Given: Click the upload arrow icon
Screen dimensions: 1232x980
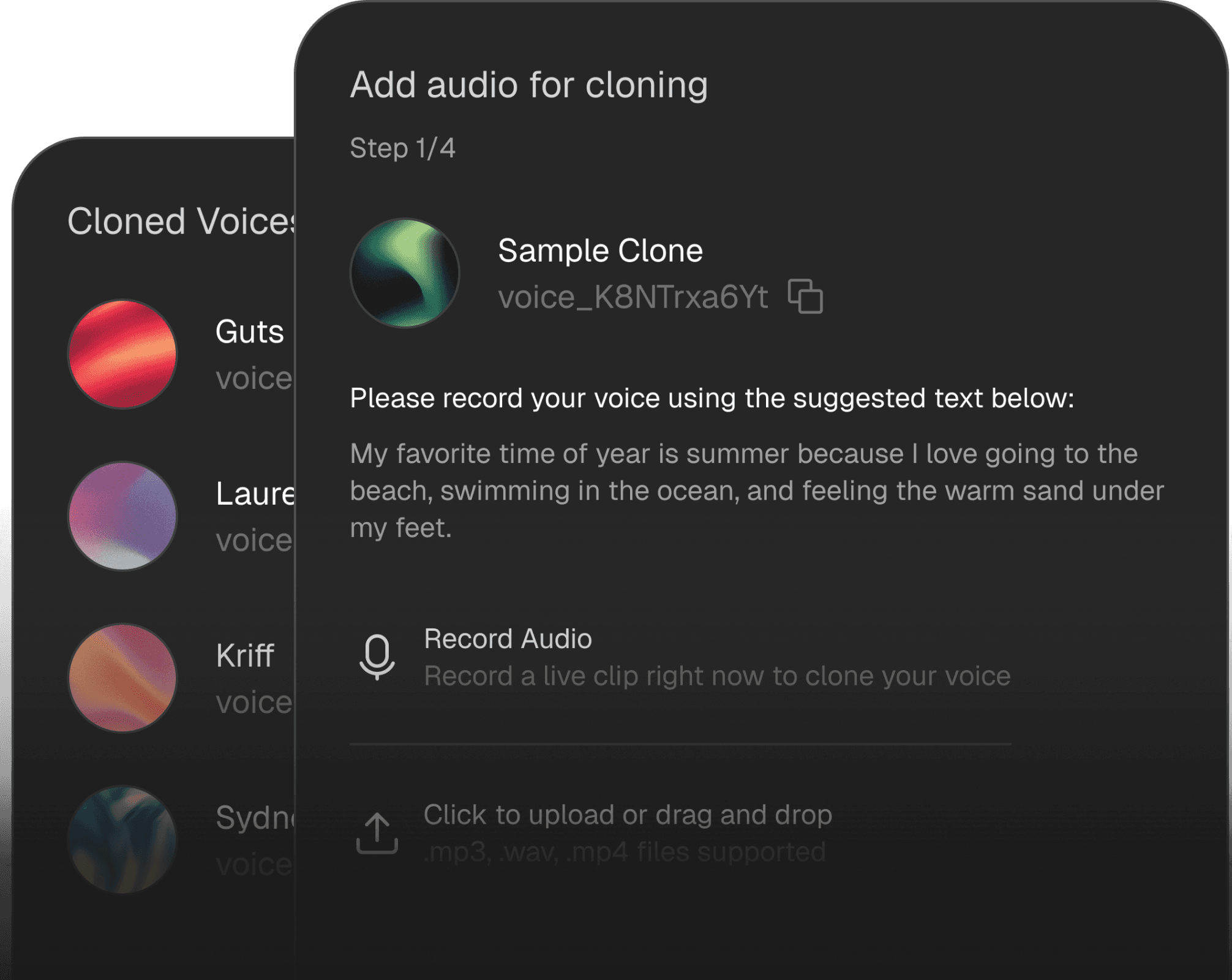Looking at the screenshot, I should (377, 833).
